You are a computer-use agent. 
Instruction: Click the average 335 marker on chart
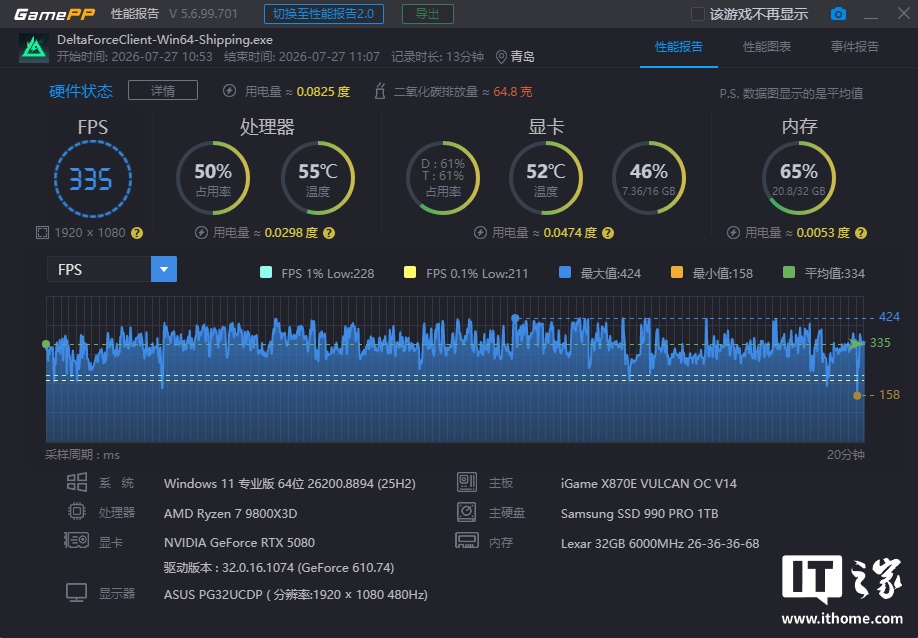coord(857,344)
